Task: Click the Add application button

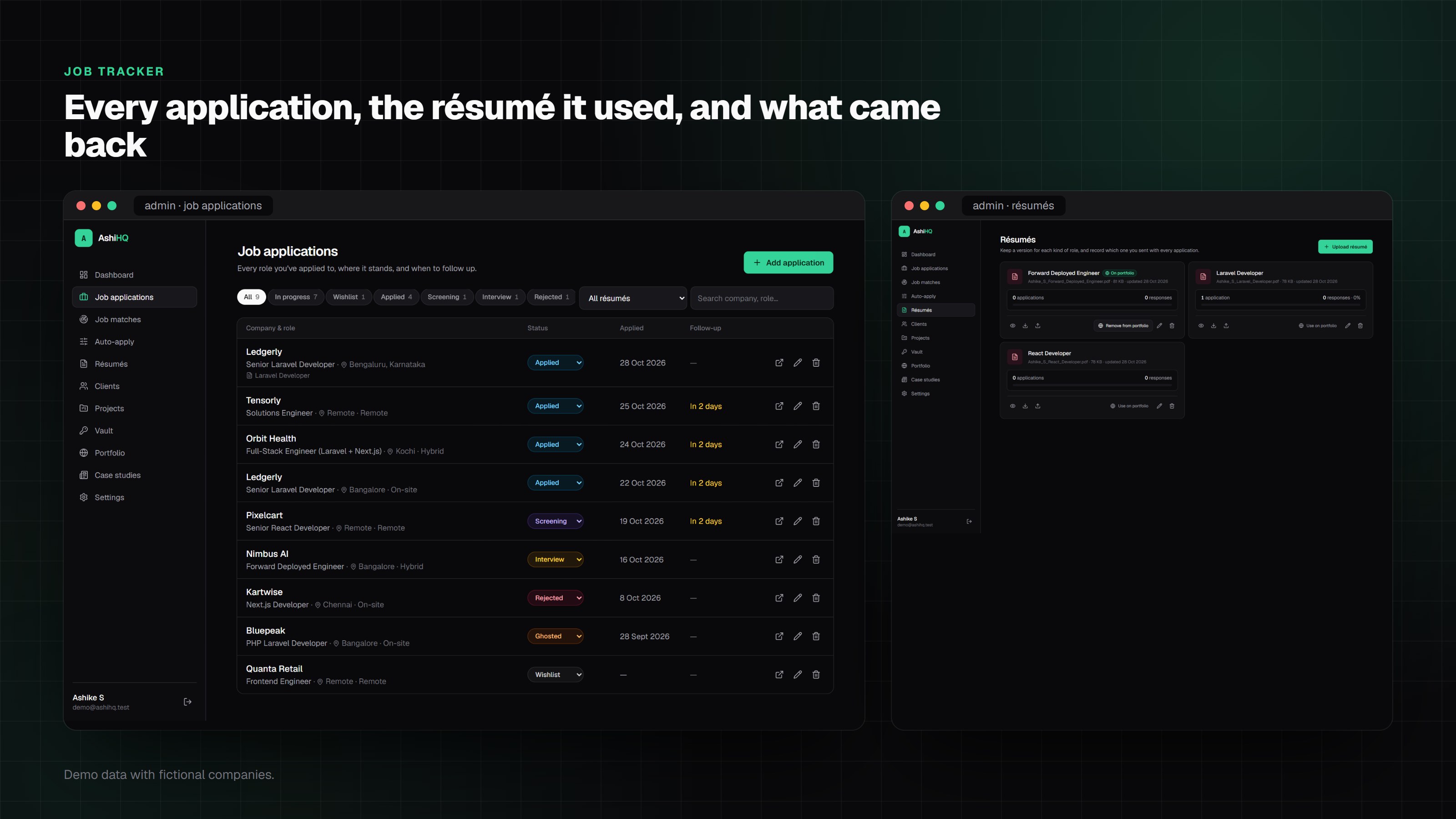Action: click(789, 262)
